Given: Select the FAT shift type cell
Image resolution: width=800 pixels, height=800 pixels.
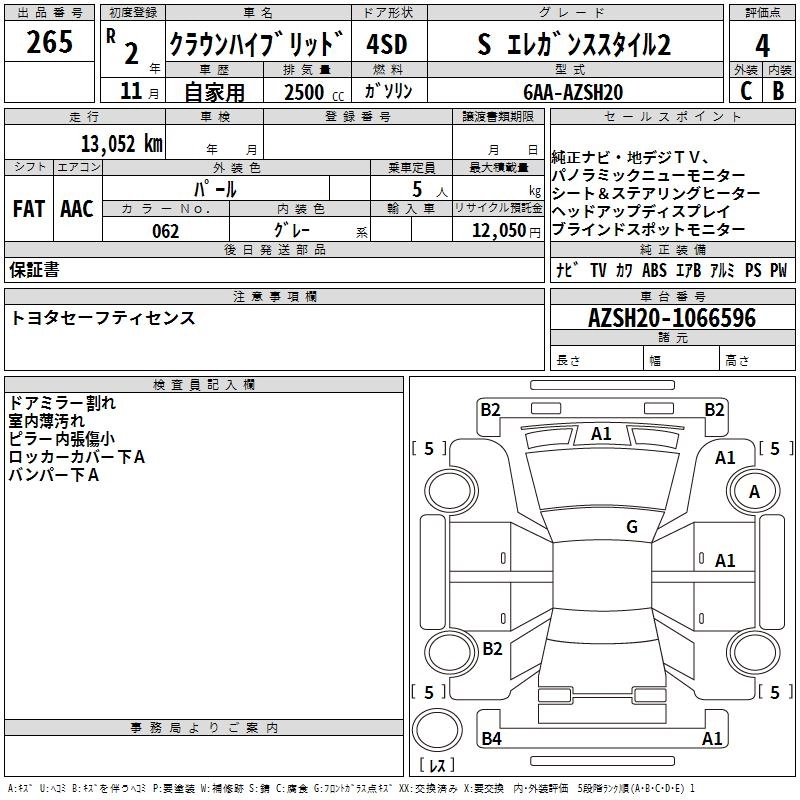Looking at the screenshot, I should tap(28, 209).
